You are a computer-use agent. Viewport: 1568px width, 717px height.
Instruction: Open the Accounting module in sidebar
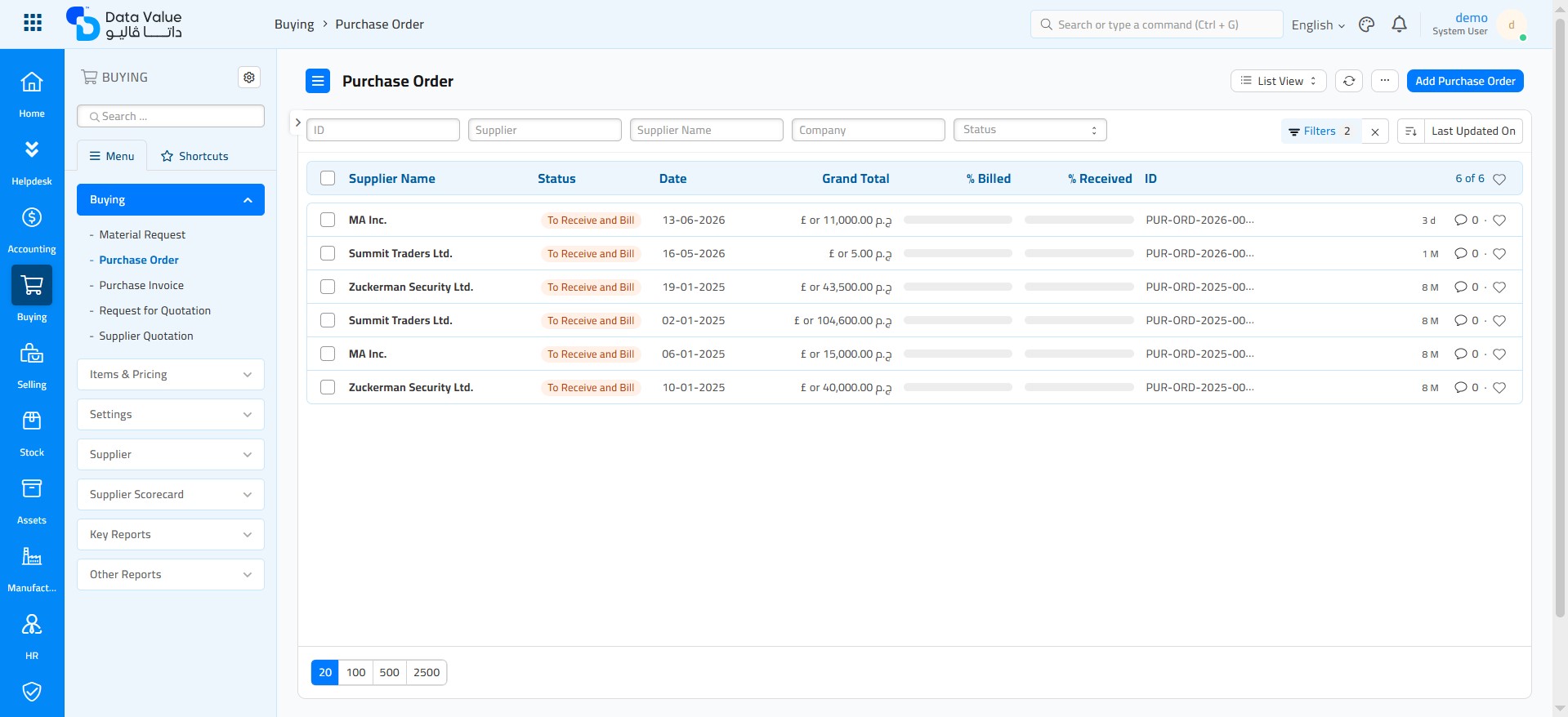(32, 229)
